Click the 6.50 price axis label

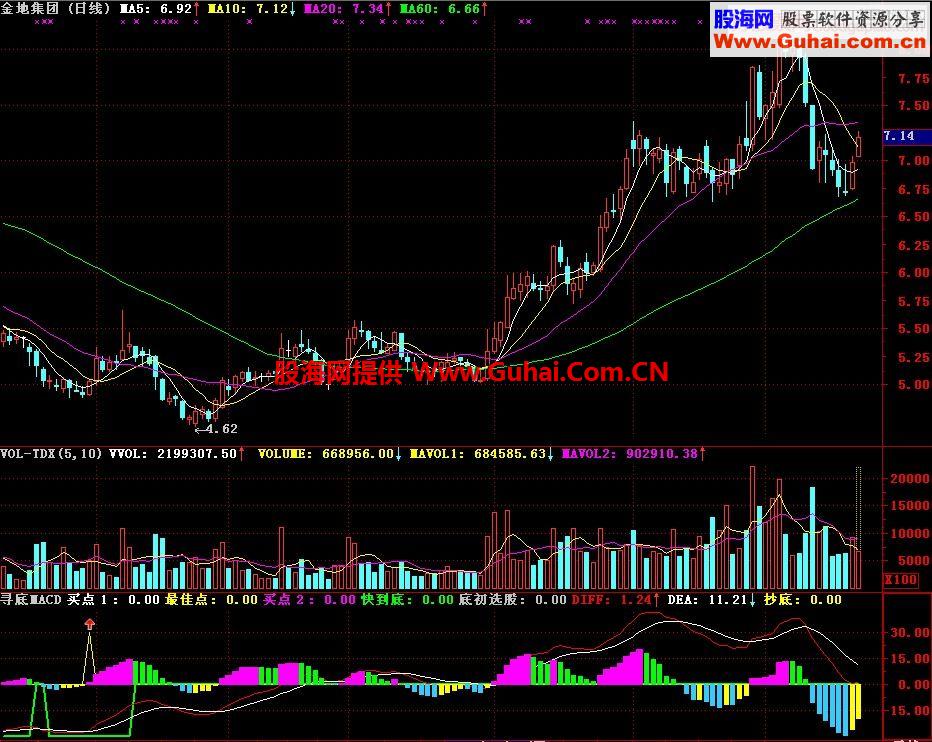pos(914,217)
